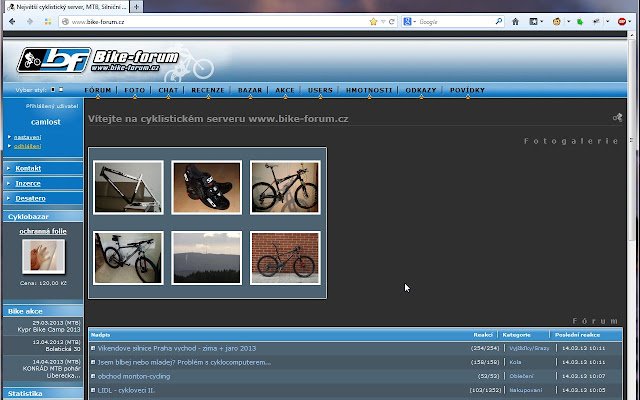Image resolution: width=640 pixels, height=400 pixels.
Task: Reload the page with the refresh icon
Action: click(x=392, y=22)
